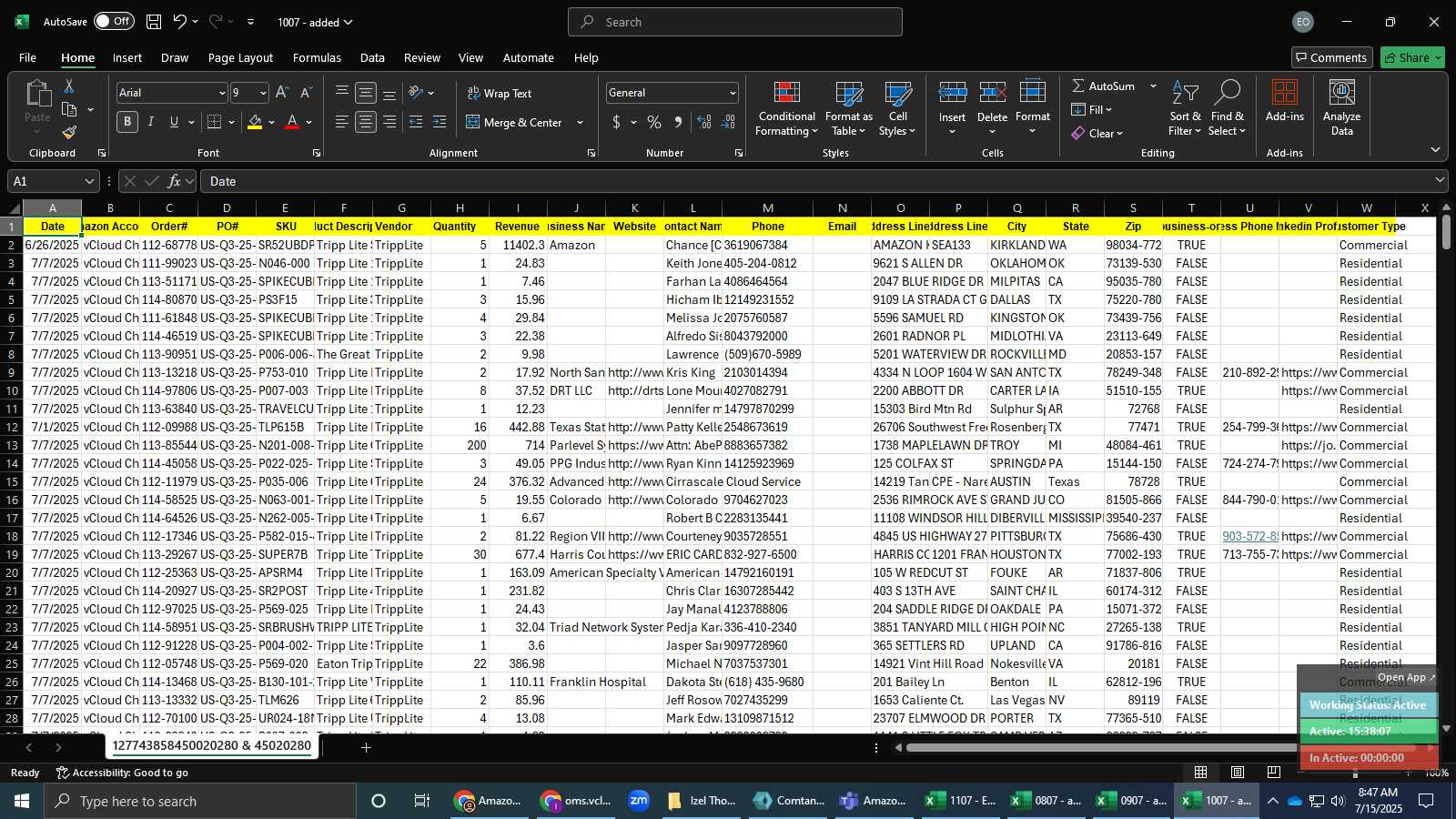
Task: Click Find & Select button
Action: [x=1228, y=109]
